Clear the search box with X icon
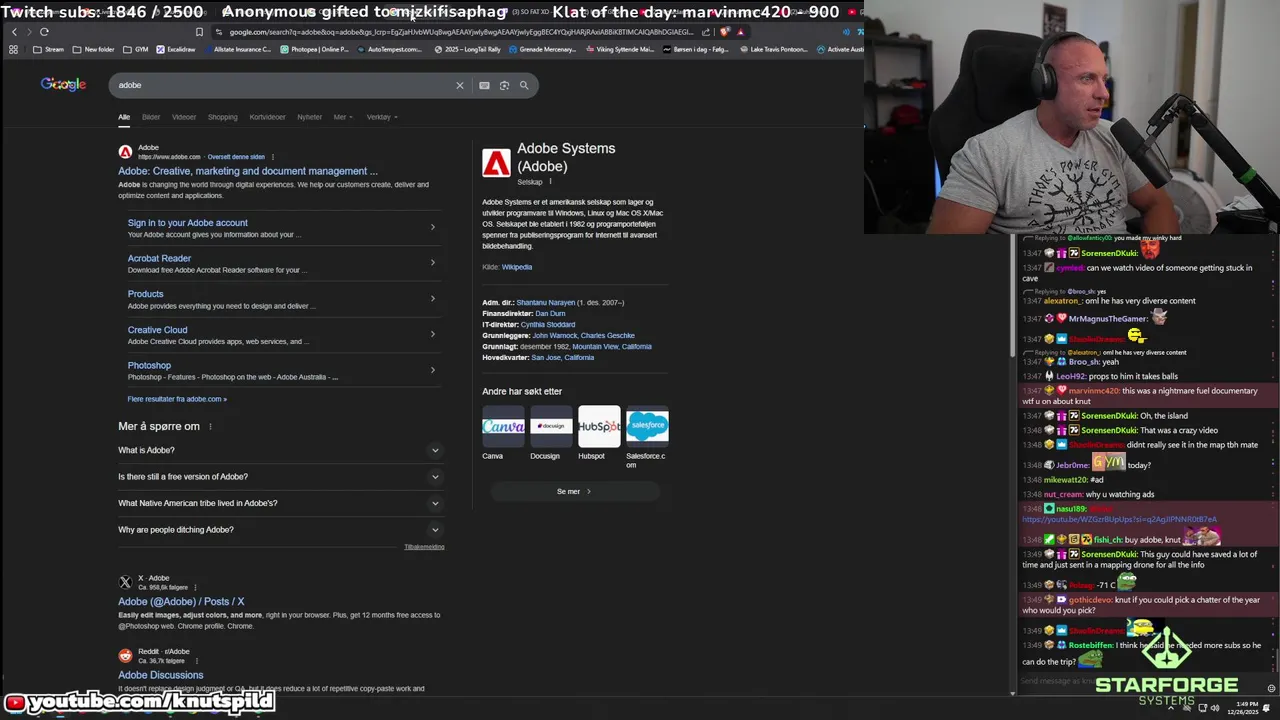Viewport: 1280px width, 720px height. click(460, 85)
